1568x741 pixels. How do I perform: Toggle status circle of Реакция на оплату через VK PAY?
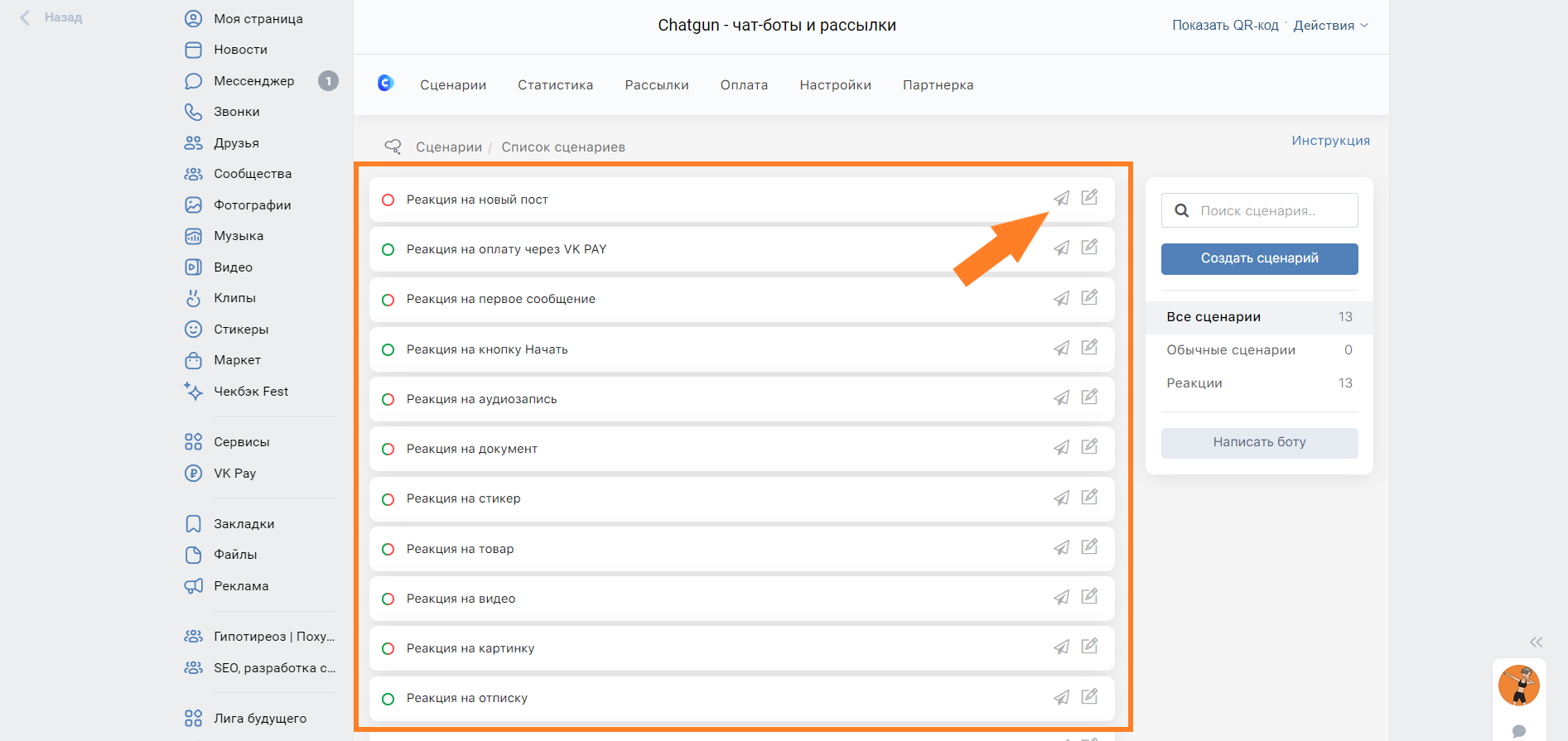(388, 249)
